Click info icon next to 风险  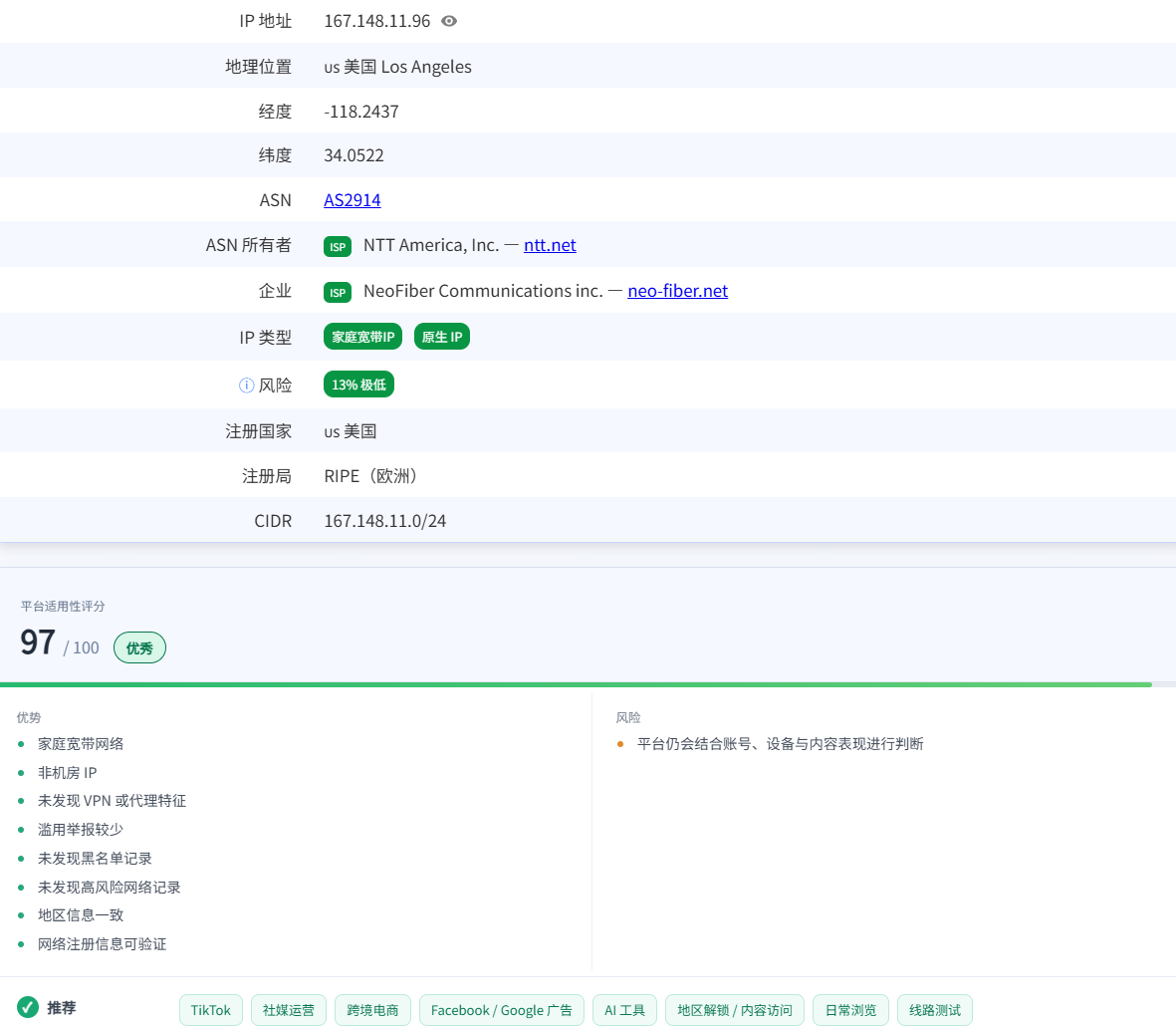pos(246,385)
